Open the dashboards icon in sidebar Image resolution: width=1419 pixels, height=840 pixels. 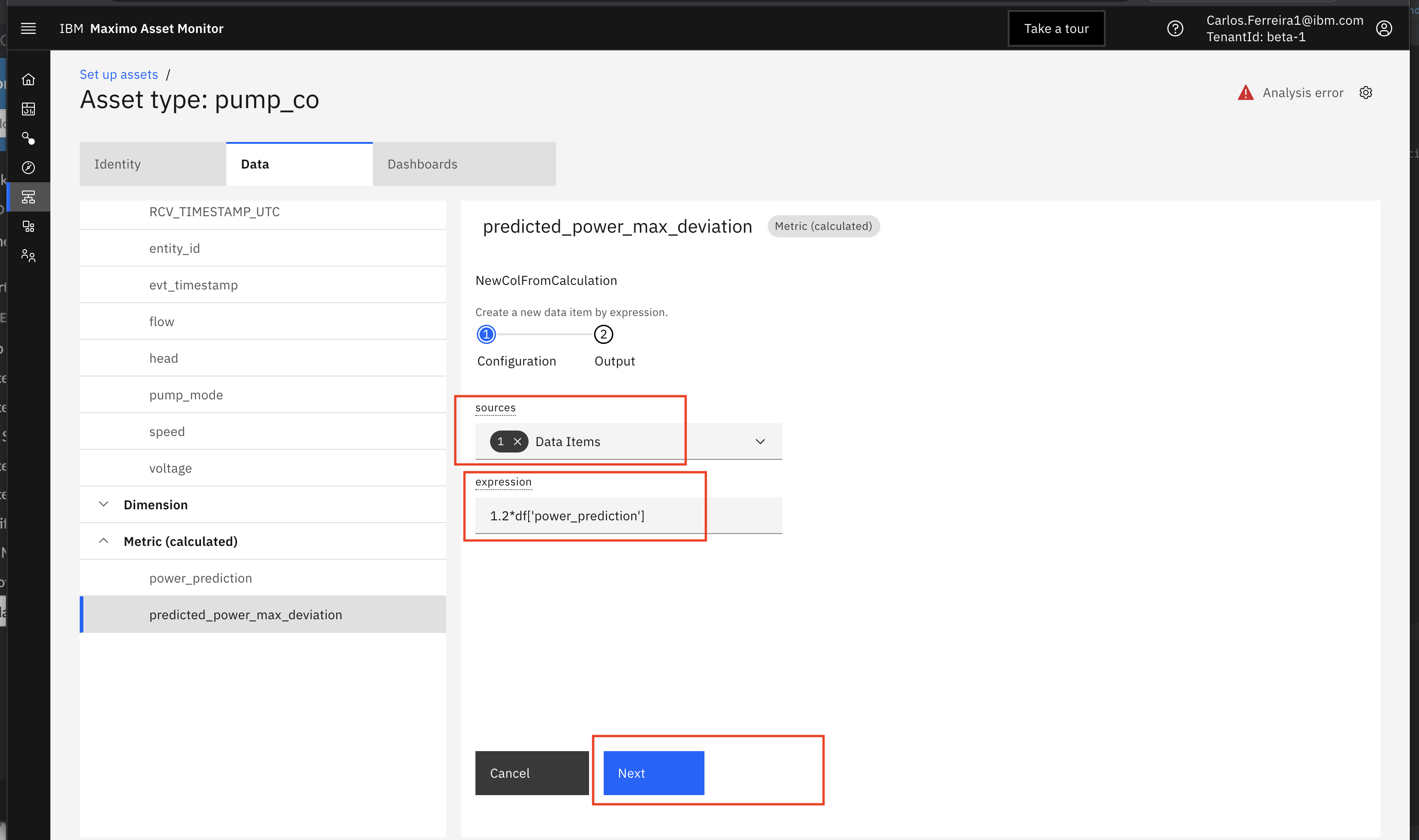28,109
